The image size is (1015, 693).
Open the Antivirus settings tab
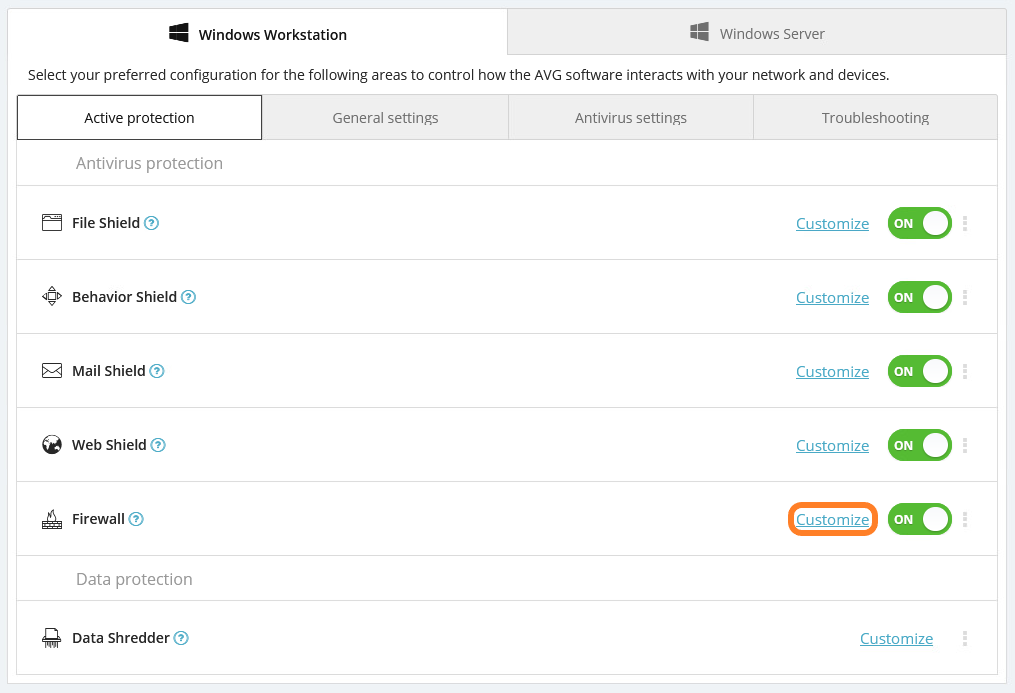630,117
